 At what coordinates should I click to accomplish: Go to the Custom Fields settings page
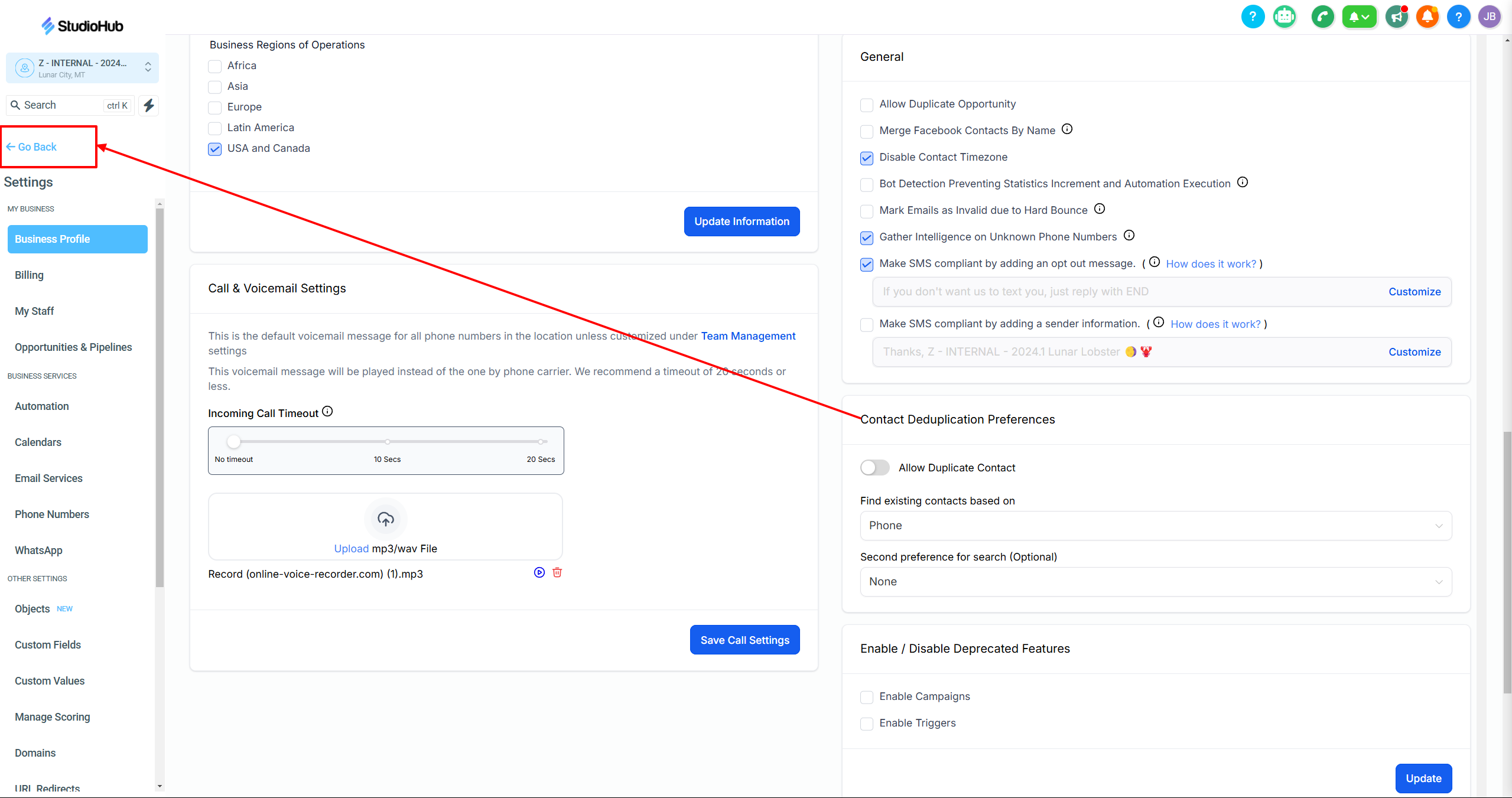[48, 645]
